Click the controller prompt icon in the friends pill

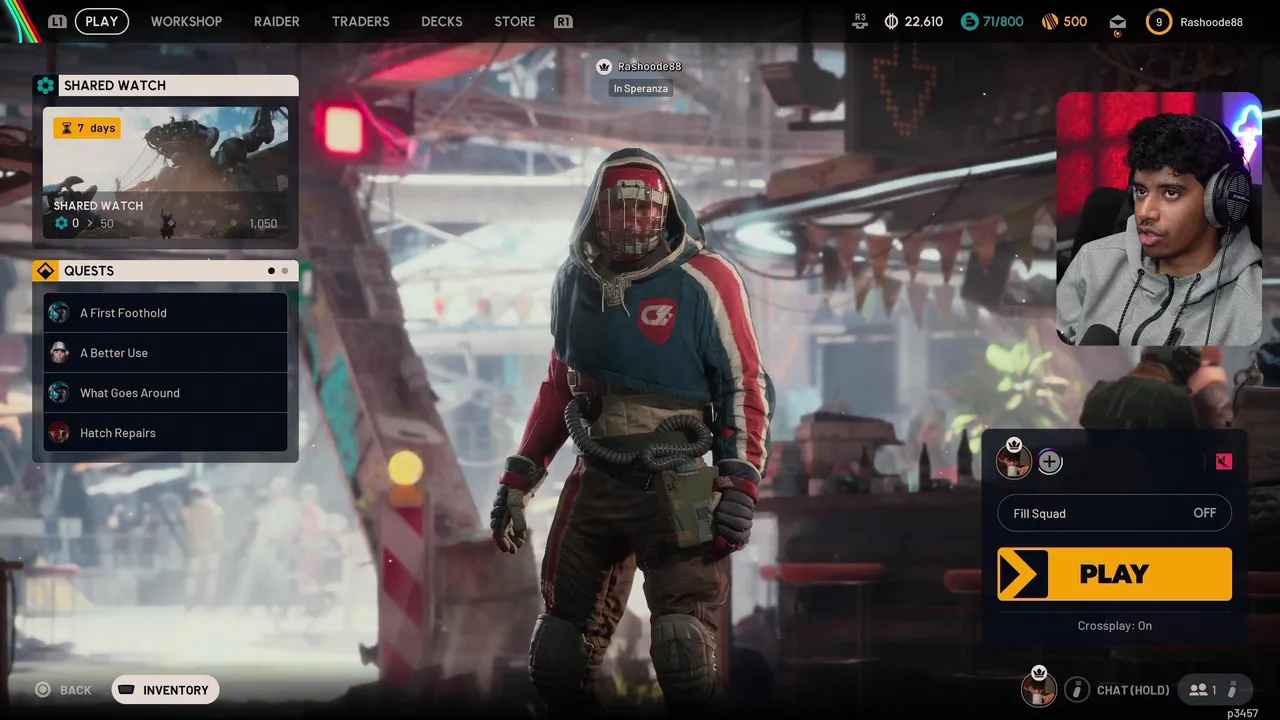(x=1232, y=690)
